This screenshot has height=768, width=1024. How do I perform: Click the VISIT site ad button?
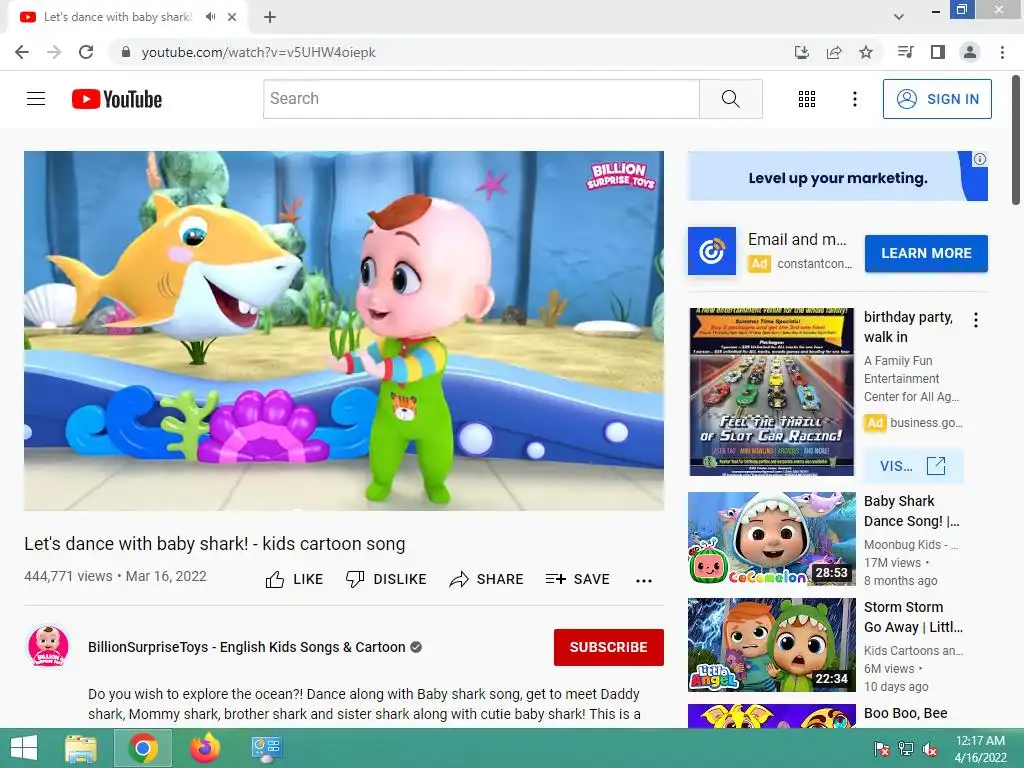[913, 466]
